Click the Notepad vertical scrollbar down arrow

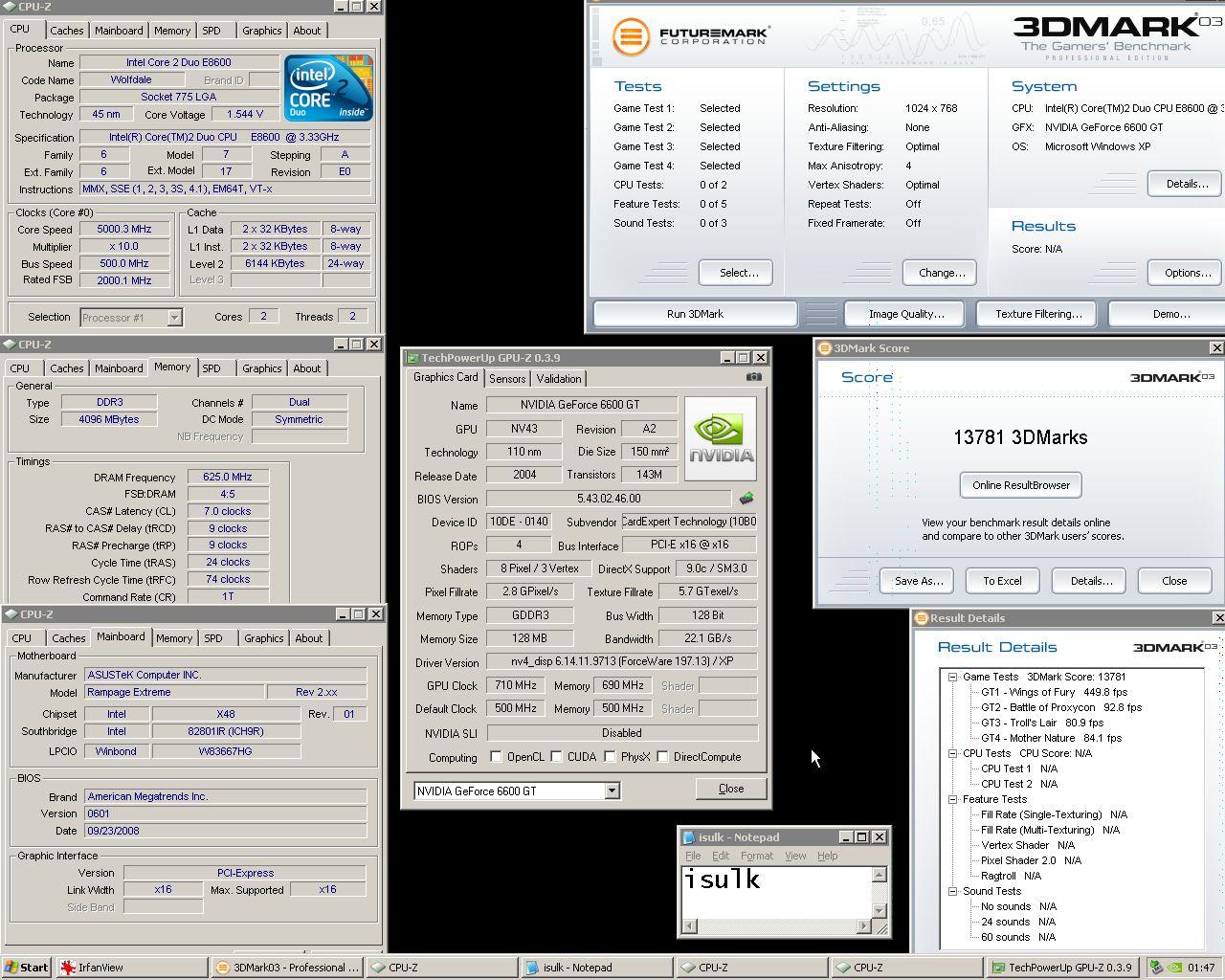pyautogui.click(x=880, y=910)
